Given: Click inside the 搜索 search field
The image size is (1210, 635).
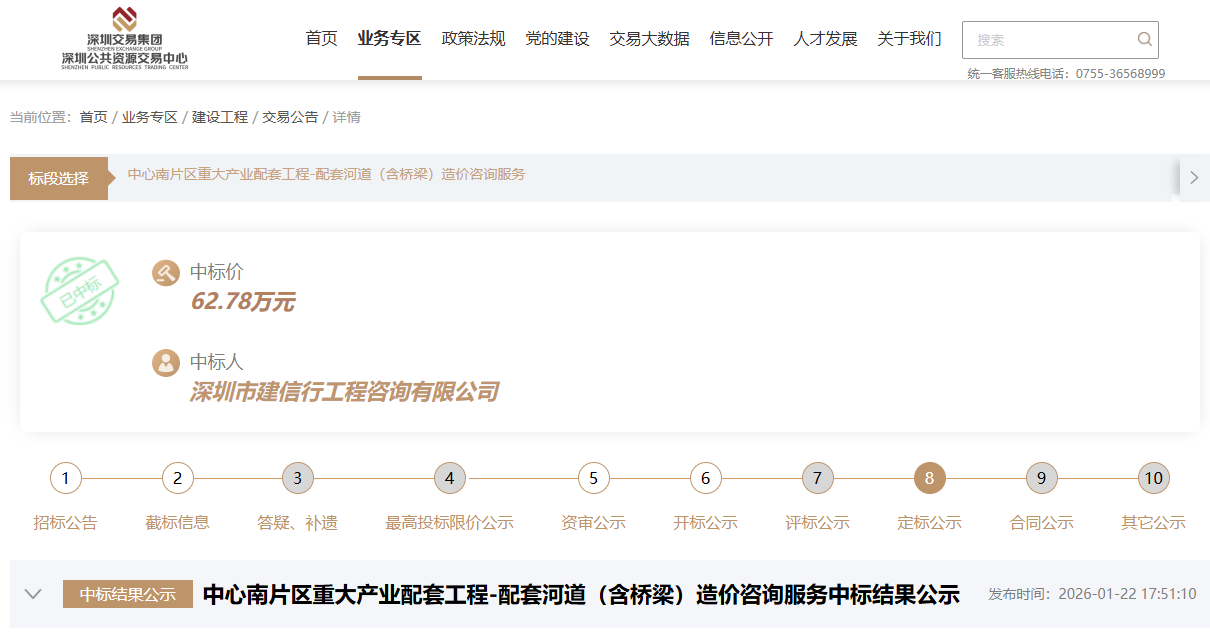Looking at the screenshot, I should pyautogui.click(x=1050, y=40).
